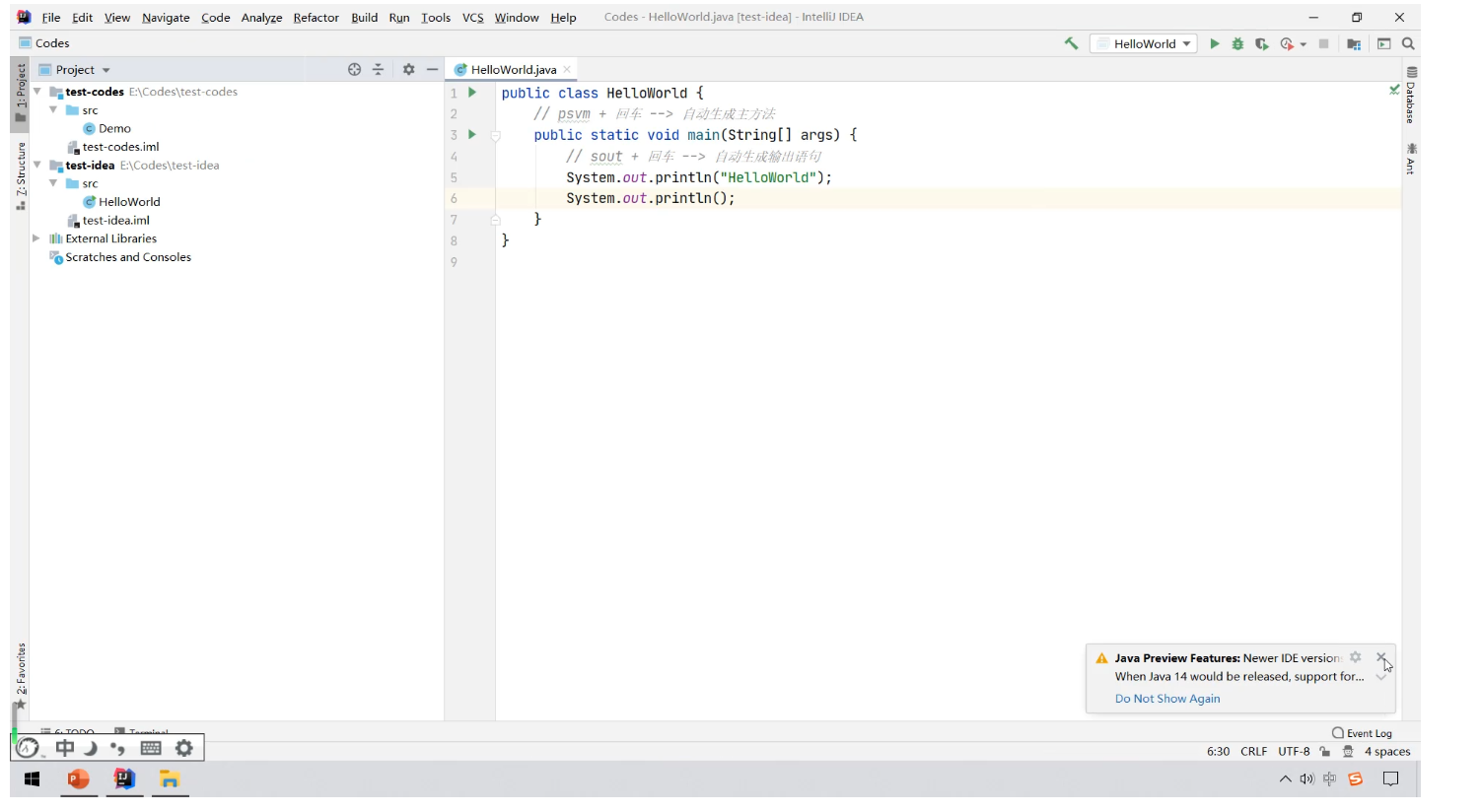Screen dimensions: 1481x812
Task: Click the green inspection checkmark indicator
Action: point(1394,90)
